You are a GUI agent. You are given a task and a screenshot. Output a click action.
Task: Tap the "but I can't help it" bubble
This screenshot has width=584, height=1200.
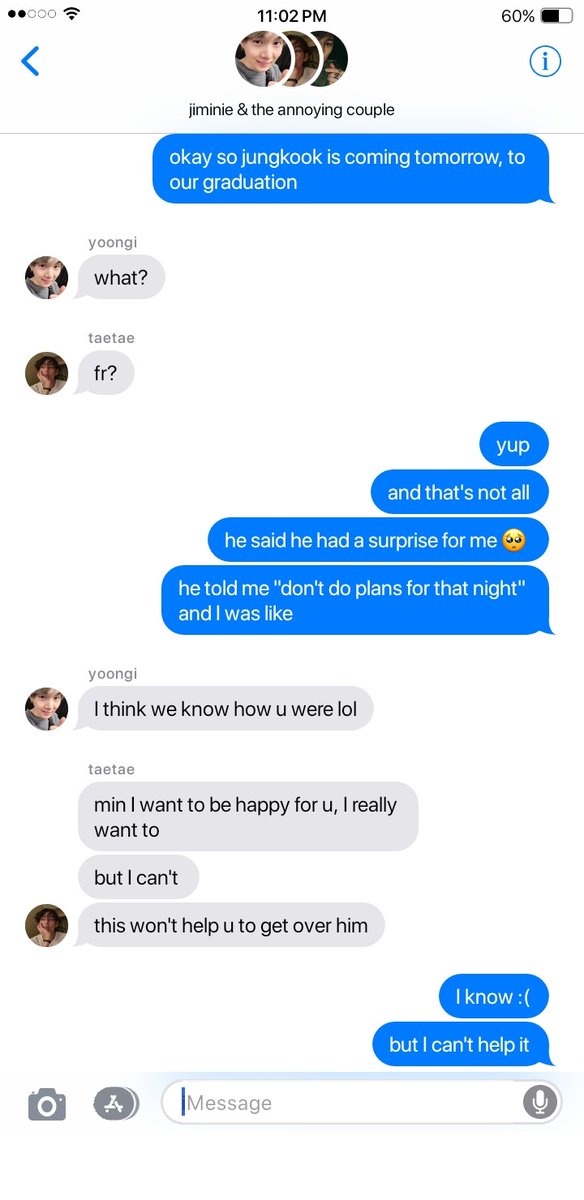coord(461,1044)
